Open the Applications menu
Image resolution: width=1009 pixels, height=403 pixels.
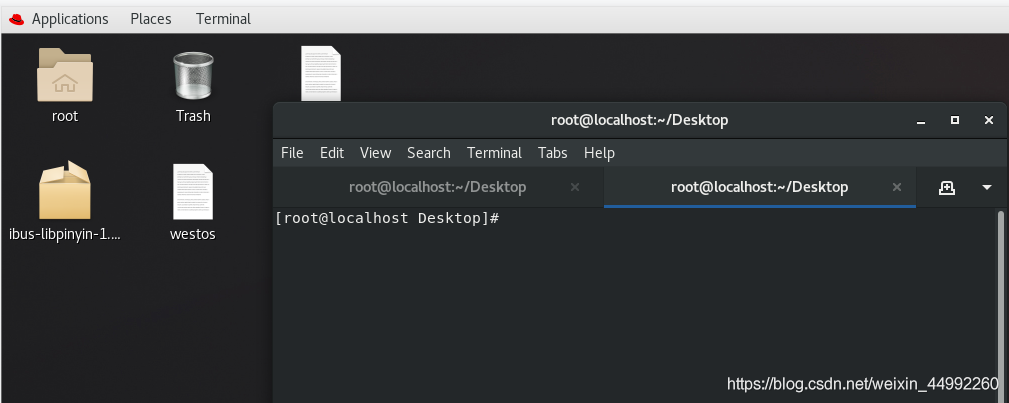click(x=70, y=19)
